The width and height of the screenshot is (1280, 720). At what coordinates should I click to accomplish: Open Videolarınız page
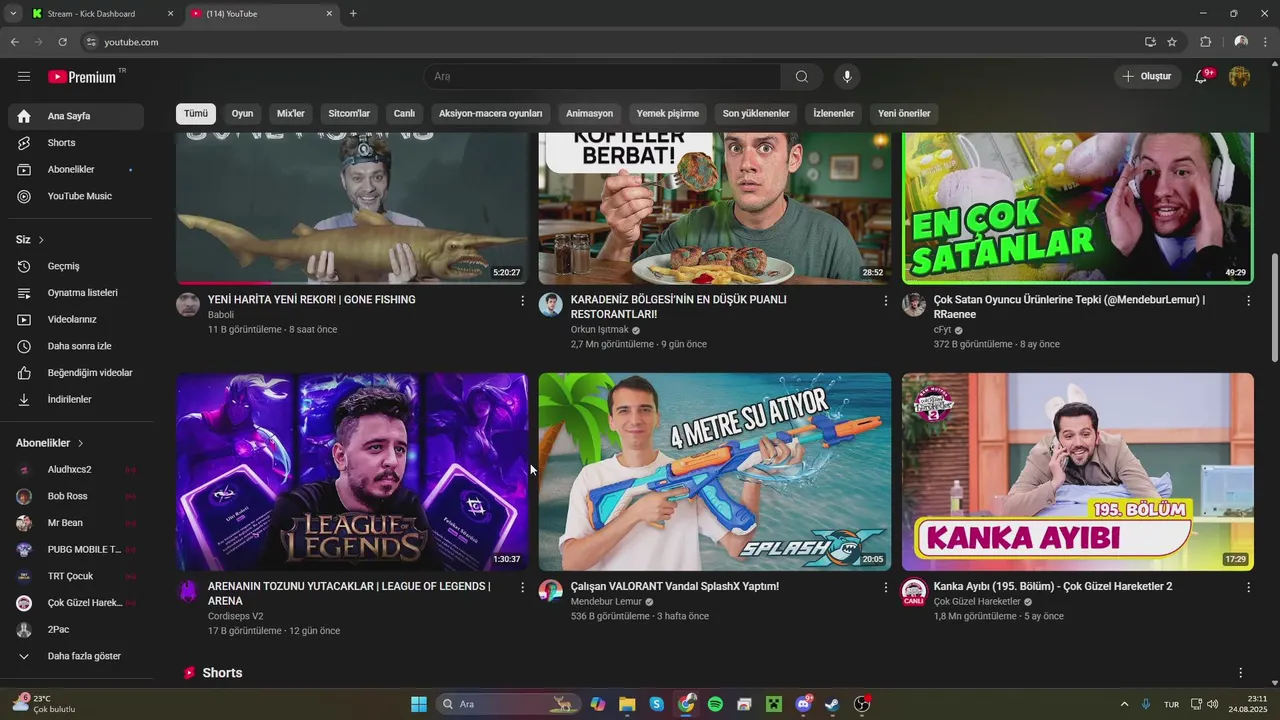pyautogui.click(x=76, y=320)
